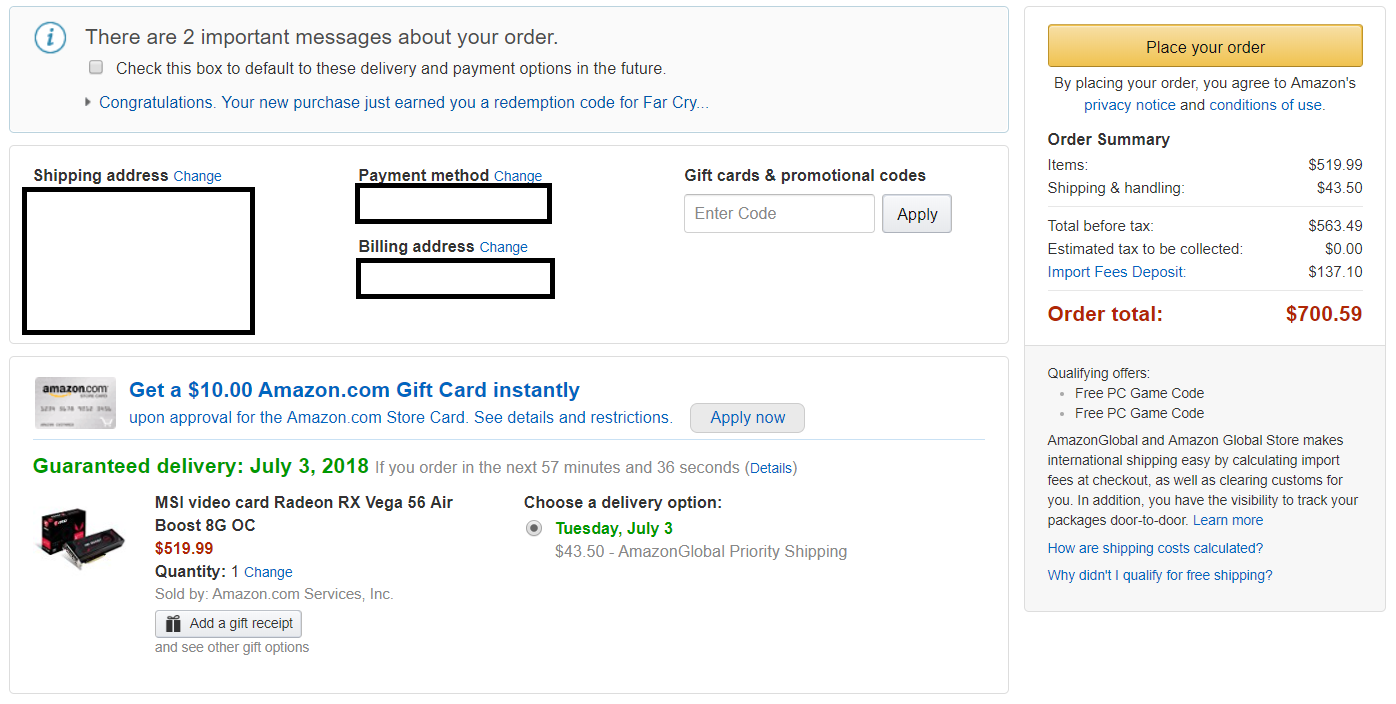Viewport: 1396px width, 704px height.
Task: Open guaranteed delivery Details link
Action: coord(771,468)
